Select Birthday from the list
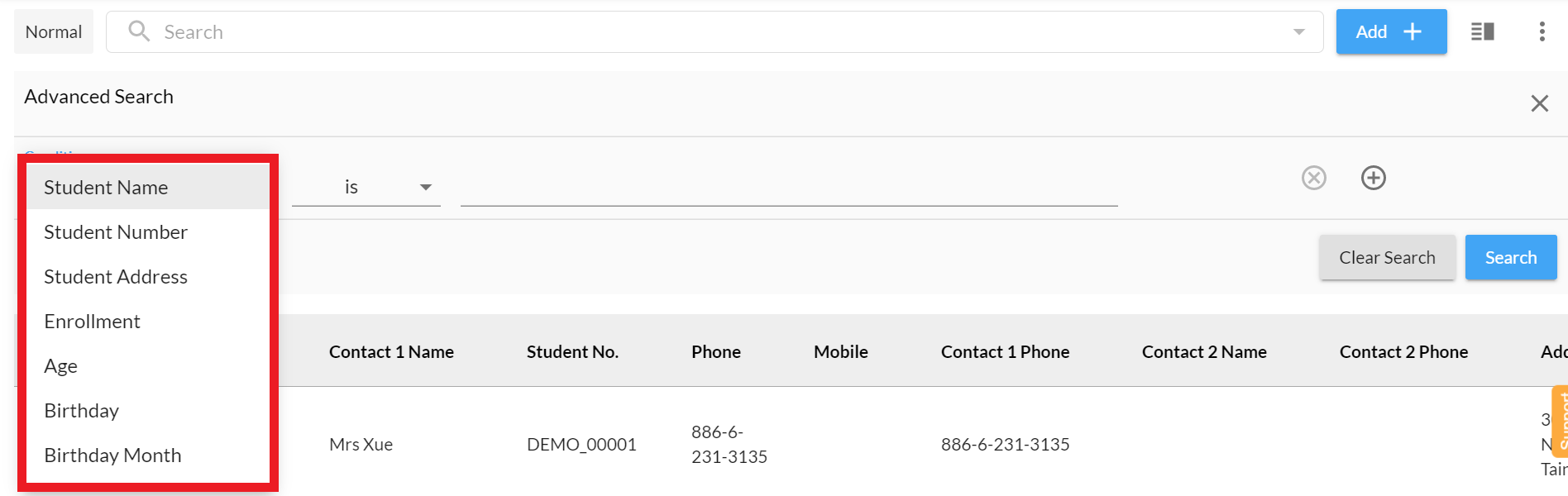 [81, 411]
